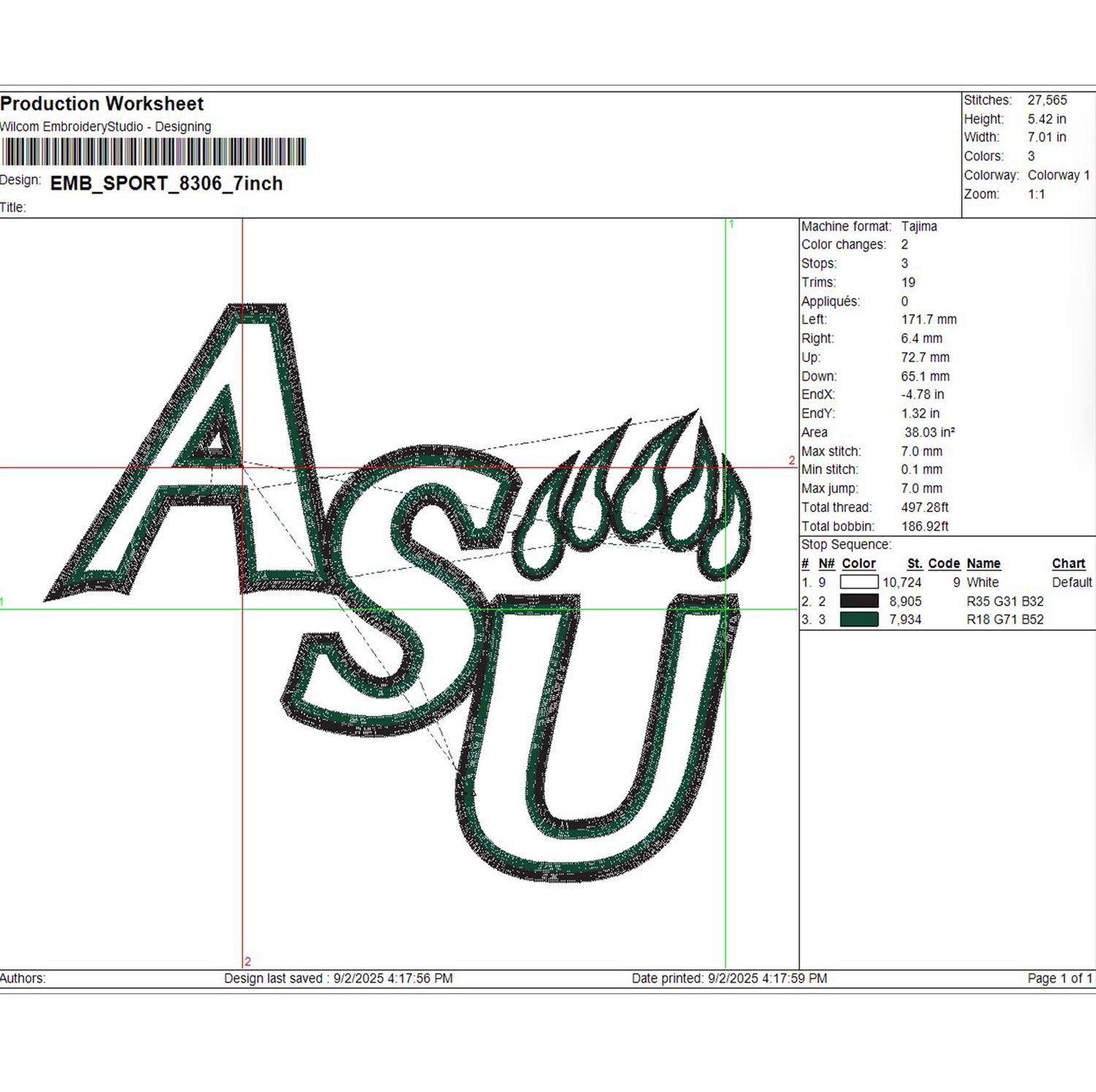Click the thread name "R18 G71 B52"
1096x1092 pixels.
tap(1005, 620)
